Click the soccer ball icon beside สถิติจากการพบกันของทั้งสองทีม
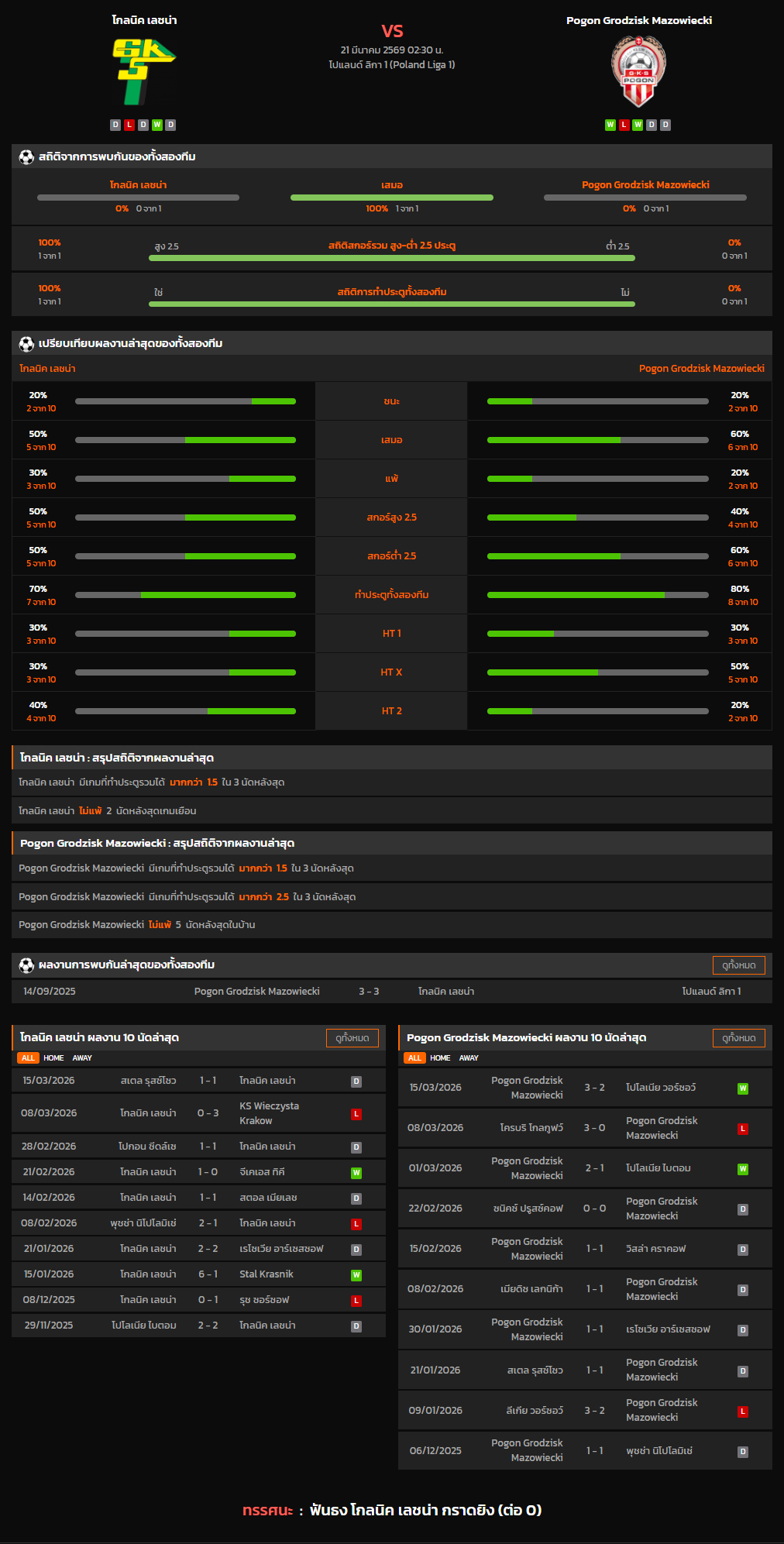Image resolution: width=784 pixels, height=1544 pixels. (26, 156)
